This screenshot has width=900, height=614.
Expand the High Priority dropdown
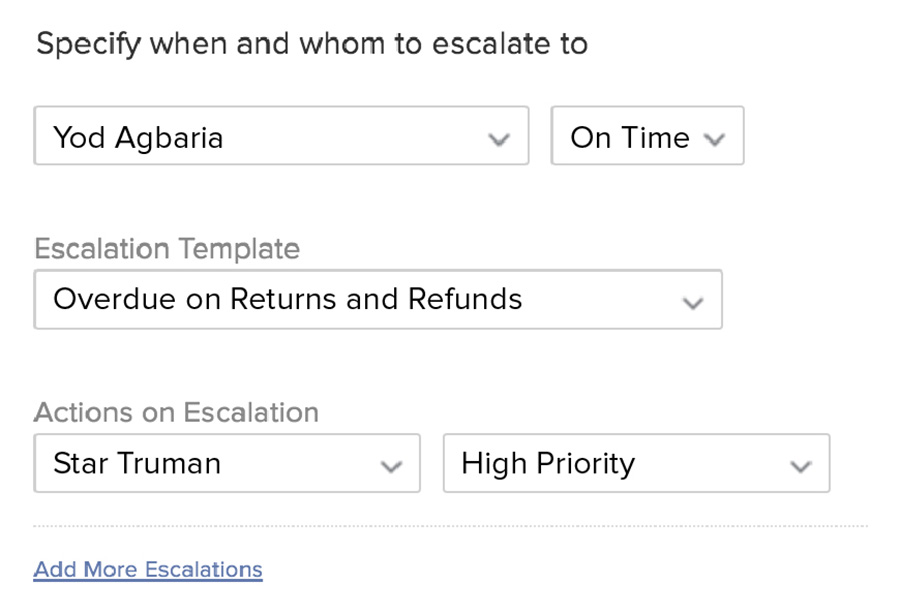[636, 463]
